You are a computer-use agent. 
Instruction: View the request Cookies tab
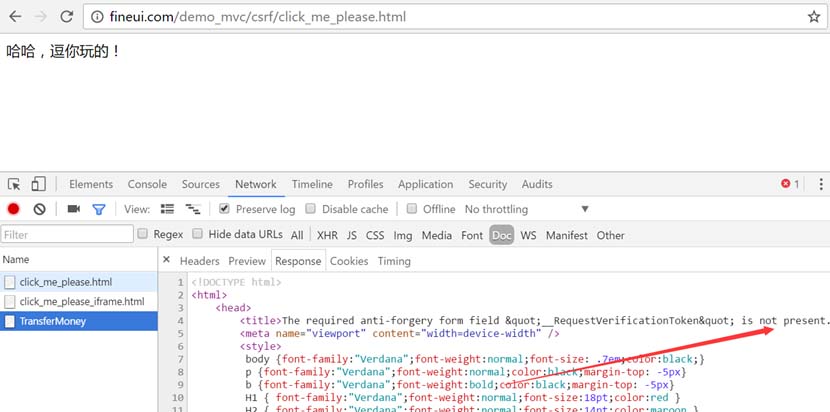tap(349, 261)
